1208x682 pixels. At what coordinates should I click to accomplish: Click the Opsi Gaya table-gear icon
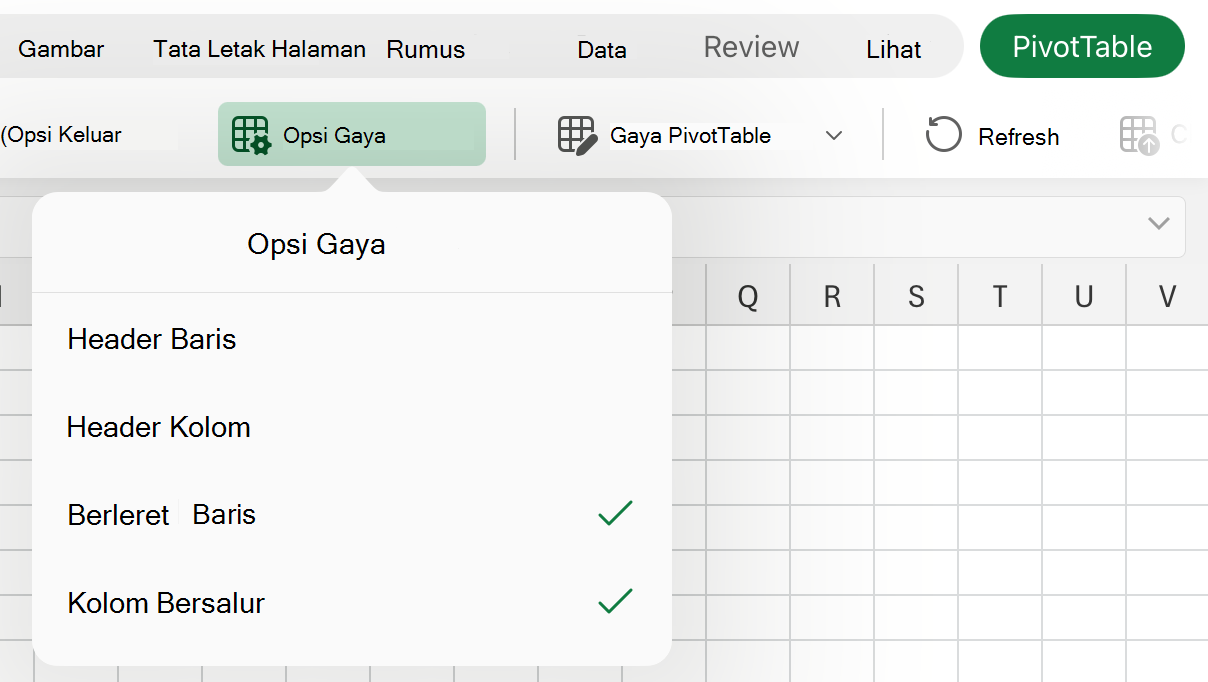point(251,135)
